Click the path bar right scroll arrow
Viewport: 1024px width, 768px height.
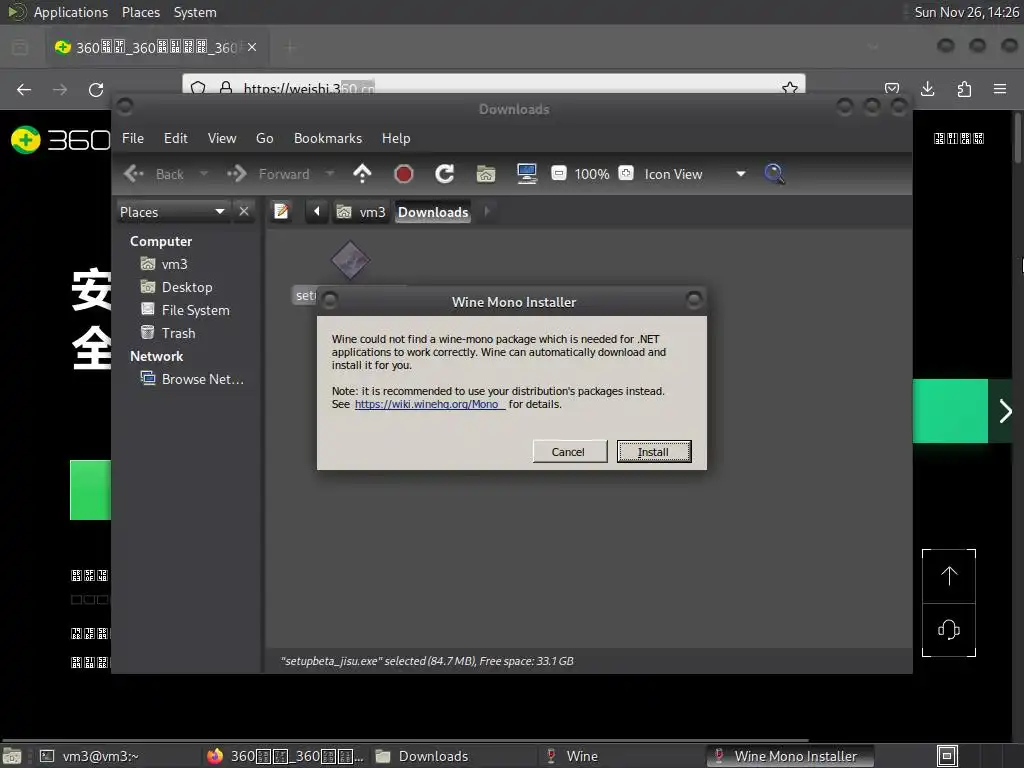(487, 212)
